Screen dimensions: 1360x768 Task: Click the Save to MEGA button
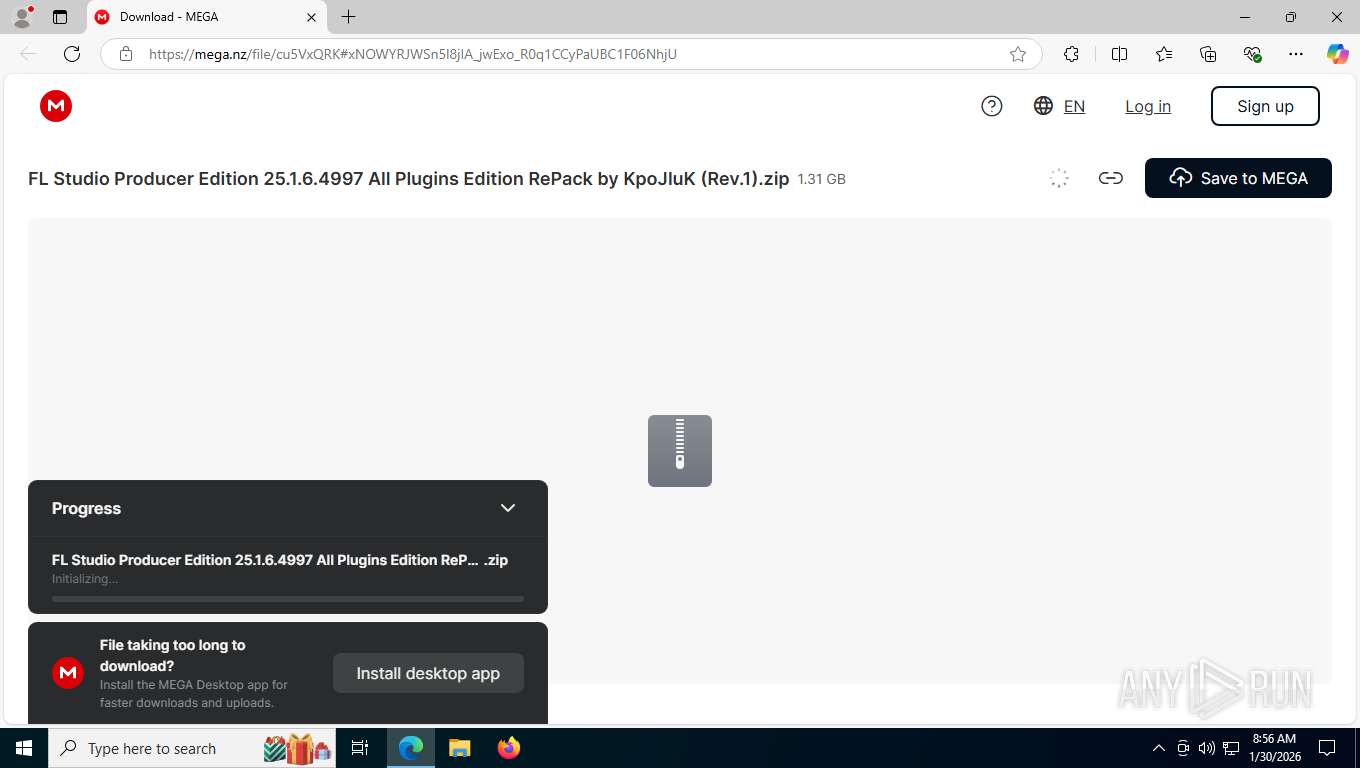[1238, 178]
